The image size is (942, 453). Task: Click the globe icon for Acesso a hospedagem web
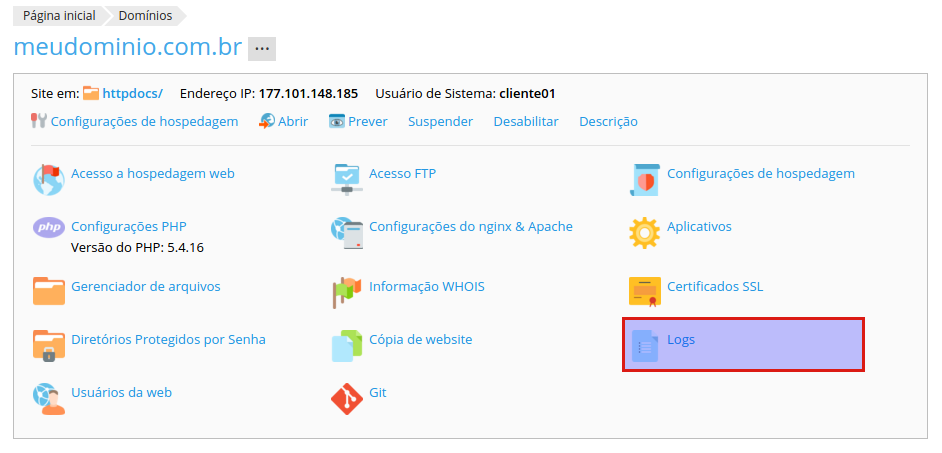click(x=48, y=179)
